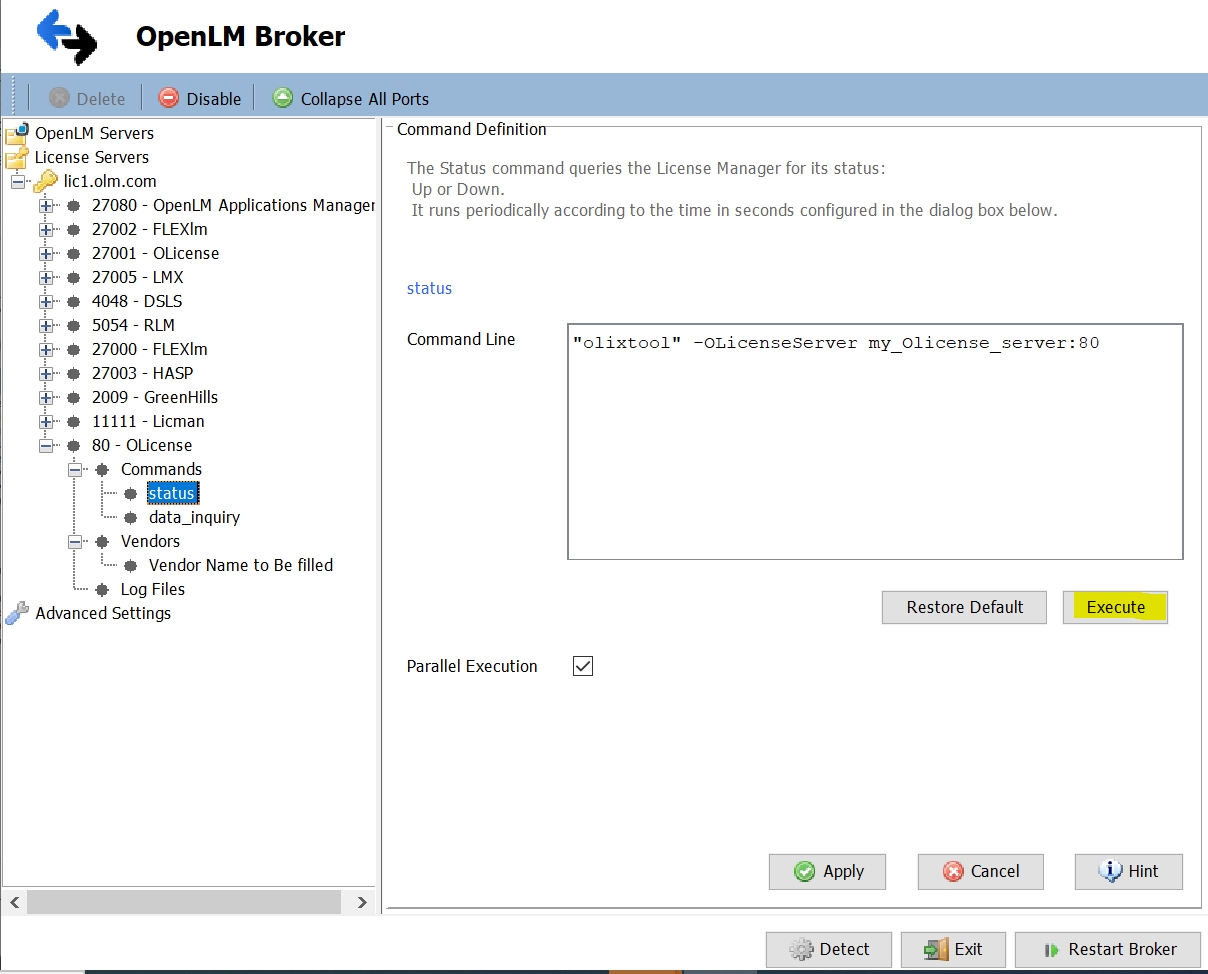
Task: Collapse the 80 - OLicense tree node
Action: 47,445
